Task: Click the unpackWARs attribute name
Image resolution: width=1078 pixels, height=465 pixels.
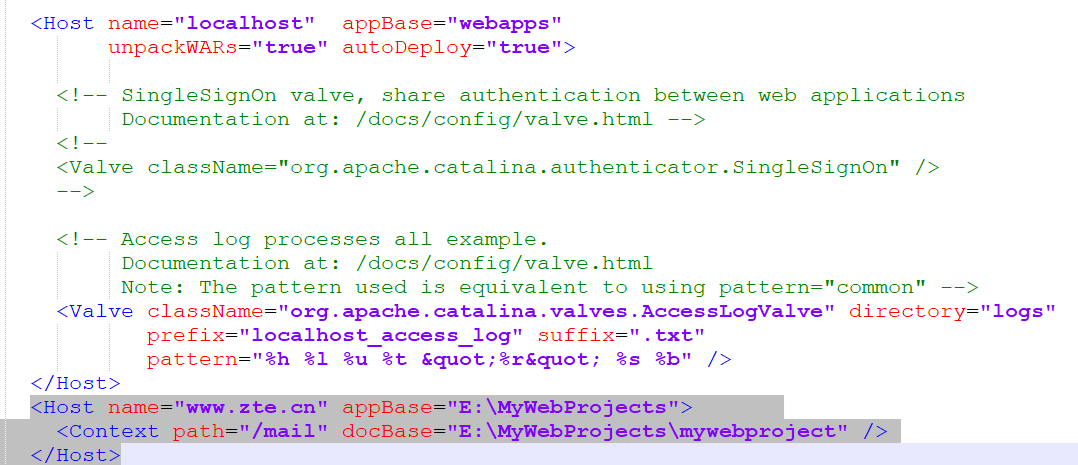Action: 173,47
